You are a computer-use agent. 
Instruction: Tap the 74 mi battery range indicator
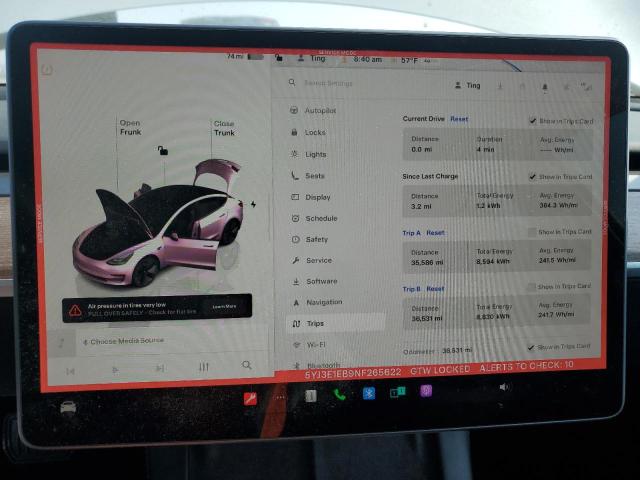click(245, 56)
